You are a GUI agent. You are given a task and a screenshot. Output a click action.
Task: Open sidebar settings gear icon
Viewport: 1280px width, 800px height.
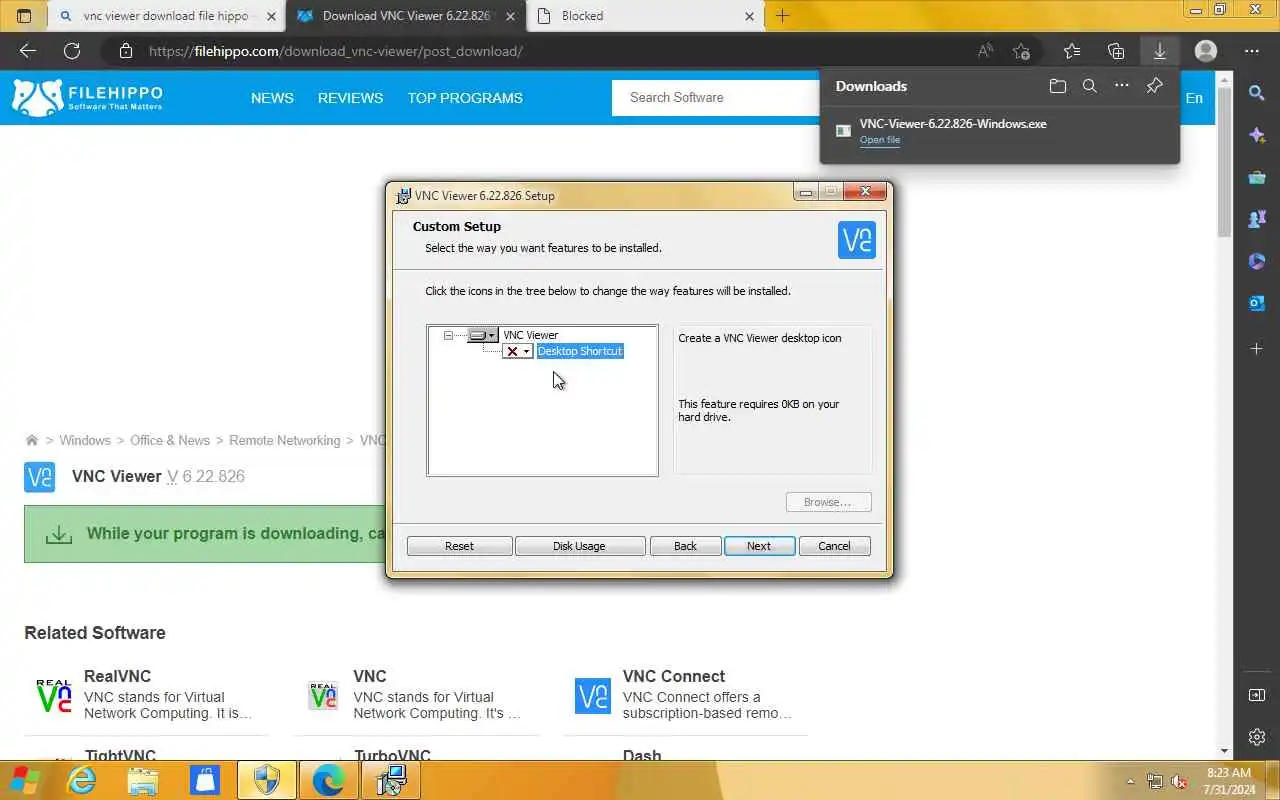(x=1257, y=737)
